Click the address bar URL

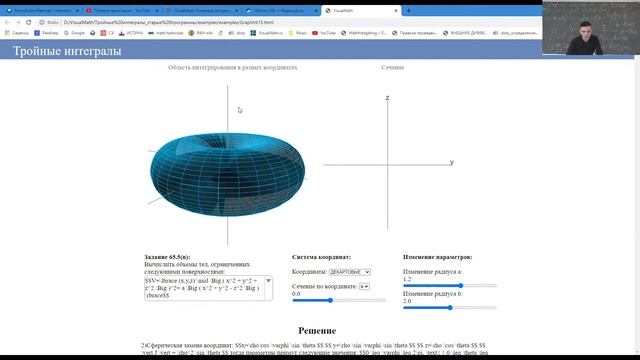169,22
